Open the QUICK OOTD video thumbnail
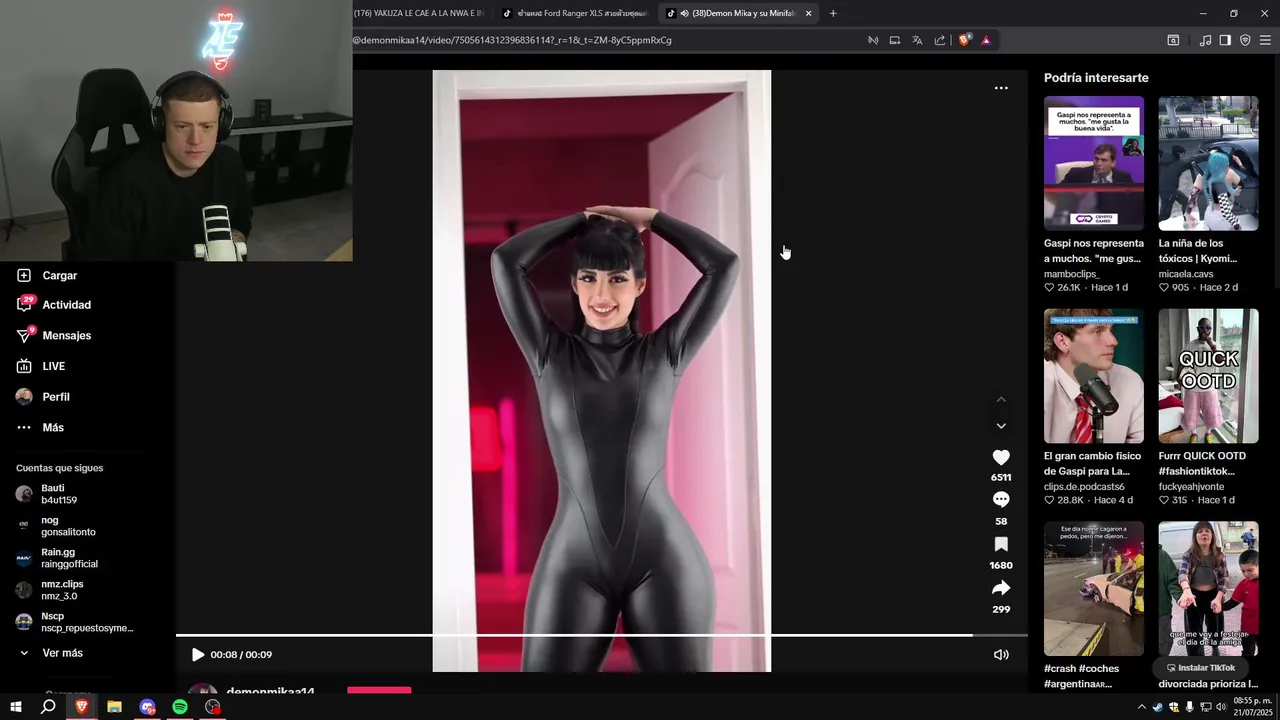 (x=1208, y=376)
